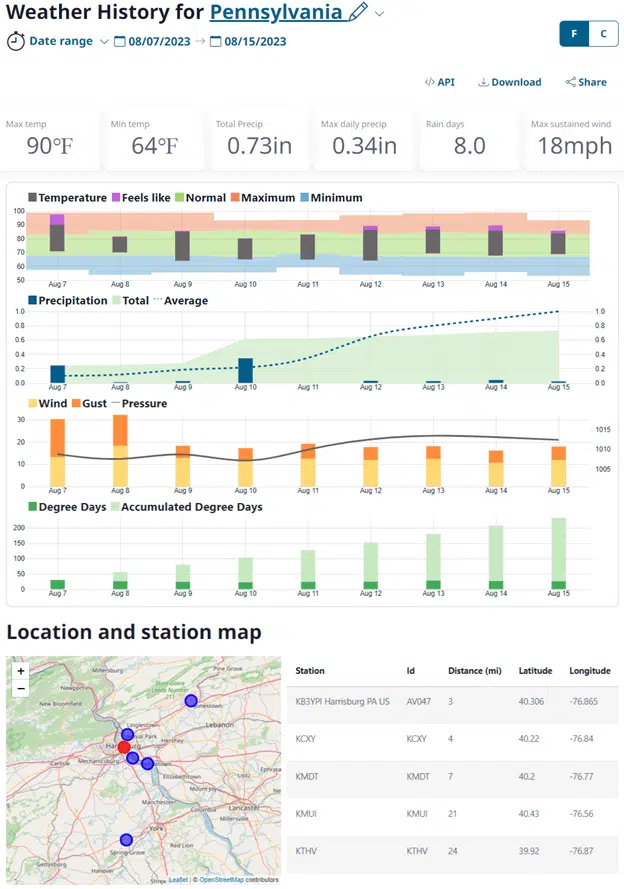This screenshot has height=889, width=624.
Task: Select Fahrenheit temperature units
Action: tap(574, 33)
